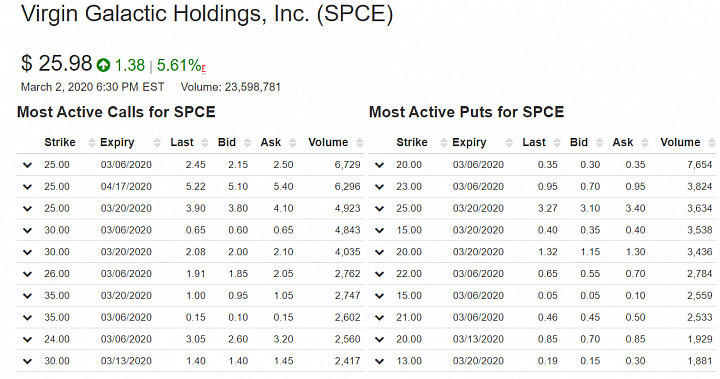This screenshot has width=720, height=379.
Task: Sort puts table by Expiry arrows
Action: 509,142
